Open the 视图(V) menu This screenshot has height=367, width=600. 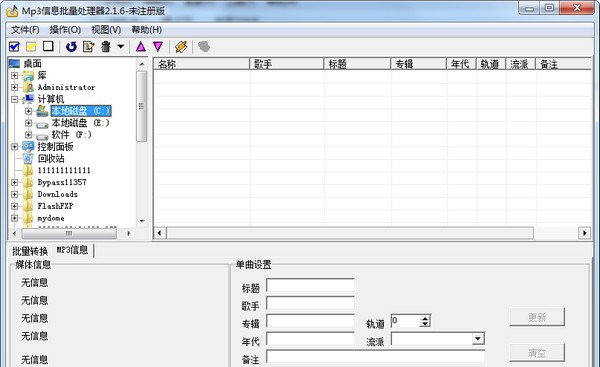(x=106, y=30)
